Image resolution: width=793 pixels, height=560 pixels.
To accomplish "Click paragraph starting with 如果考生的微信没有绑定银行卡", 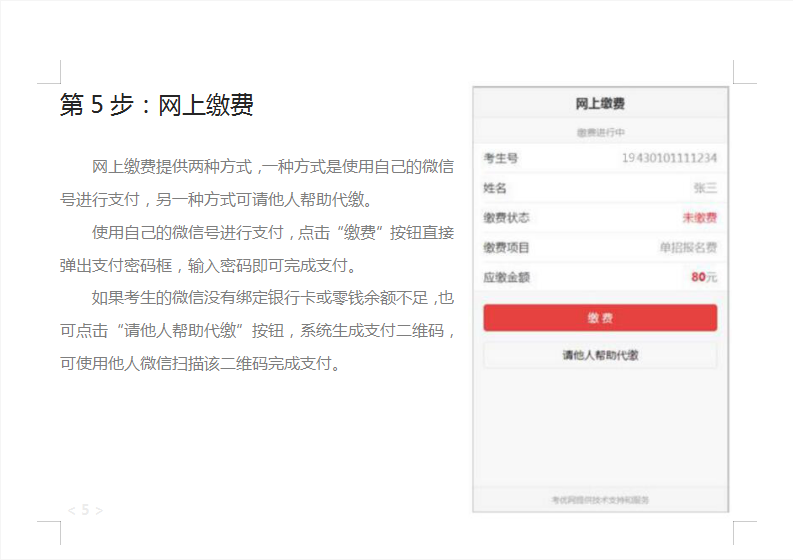I will click(x=257, y=330).
